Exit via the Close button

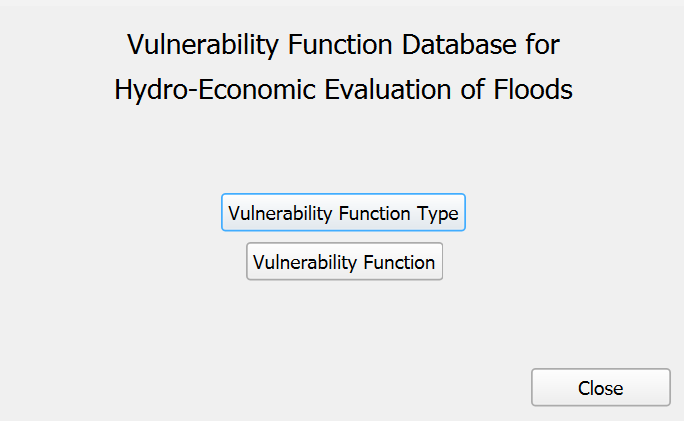pos(600,388)
